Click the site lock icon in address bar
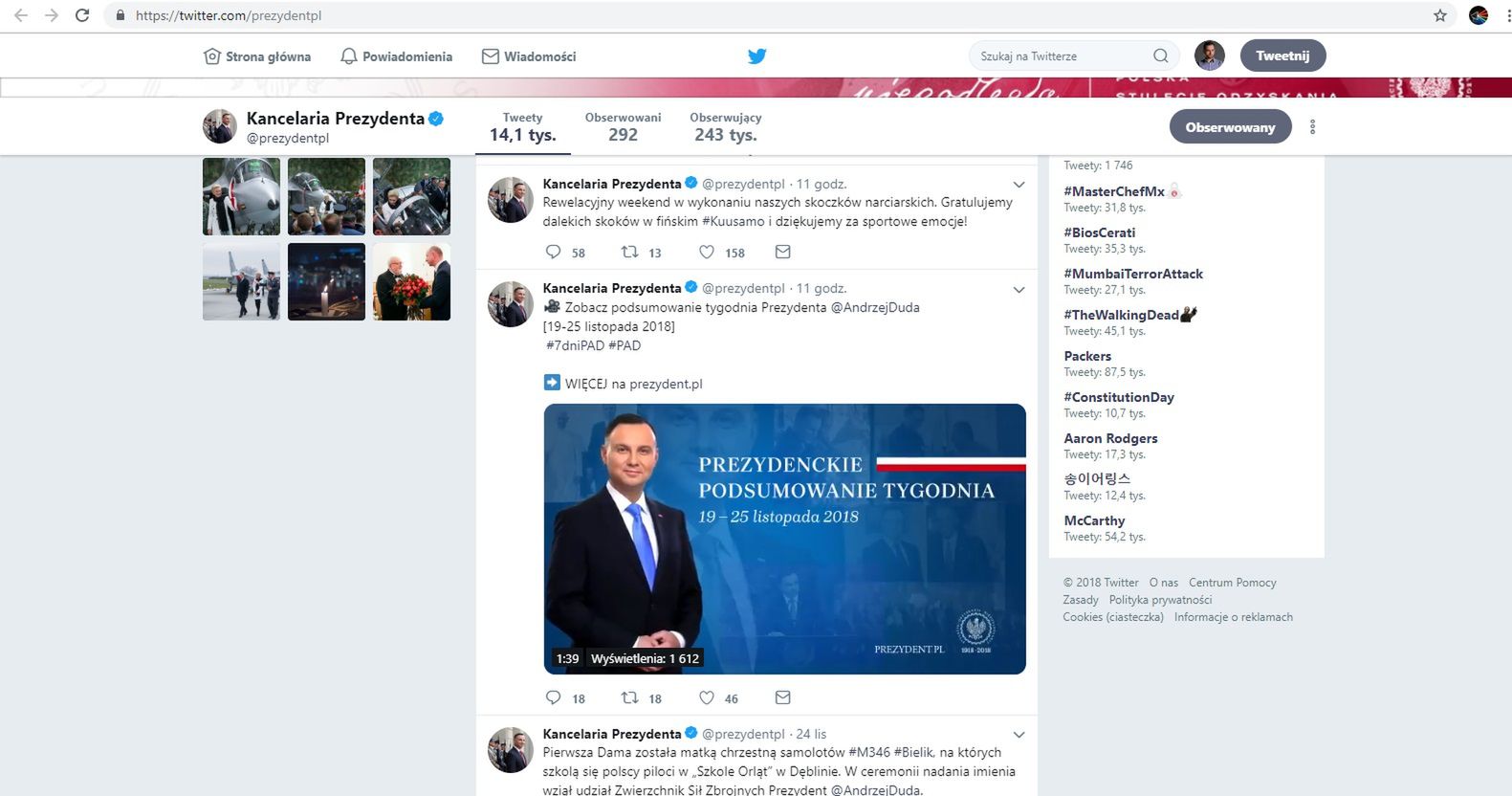The image size is (1512, 796). coord(120,15)
